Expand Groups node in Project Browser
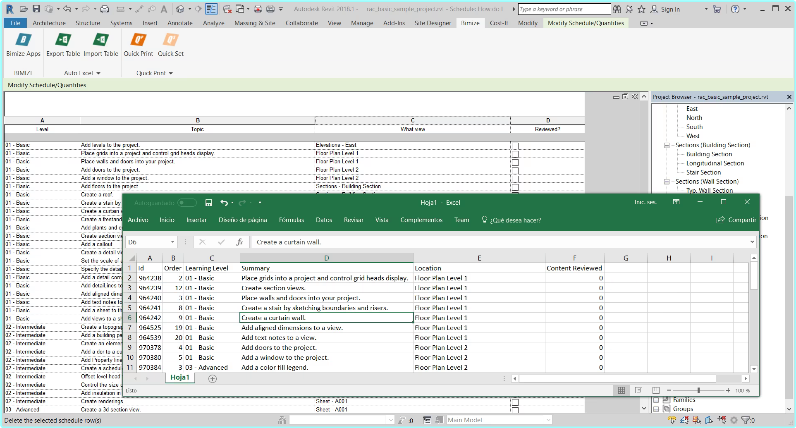This screenshot has height=428, width=796. 656,409
